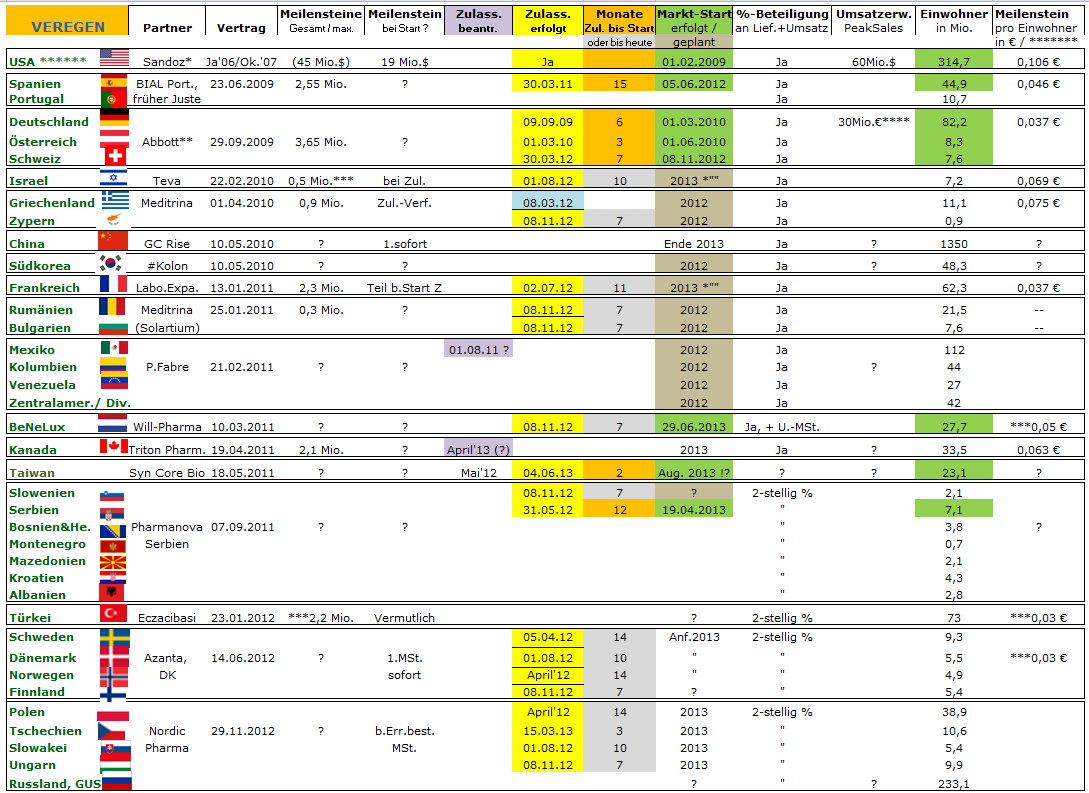This screenshot has height=793, width=1089.
Task: Click the Greece flag icon
Action: click(x=115, y=199)
